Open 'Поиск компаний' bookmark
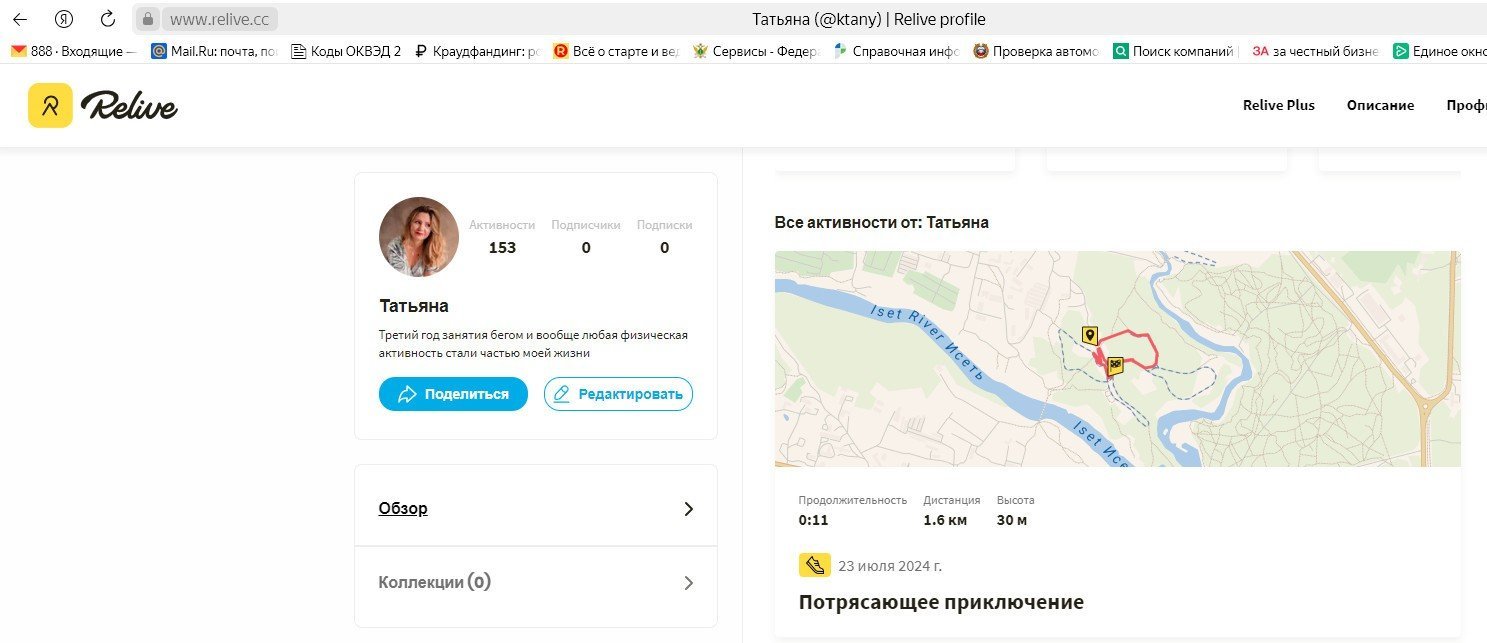The image size is (1487, 643). click(x=1176, y=51)
